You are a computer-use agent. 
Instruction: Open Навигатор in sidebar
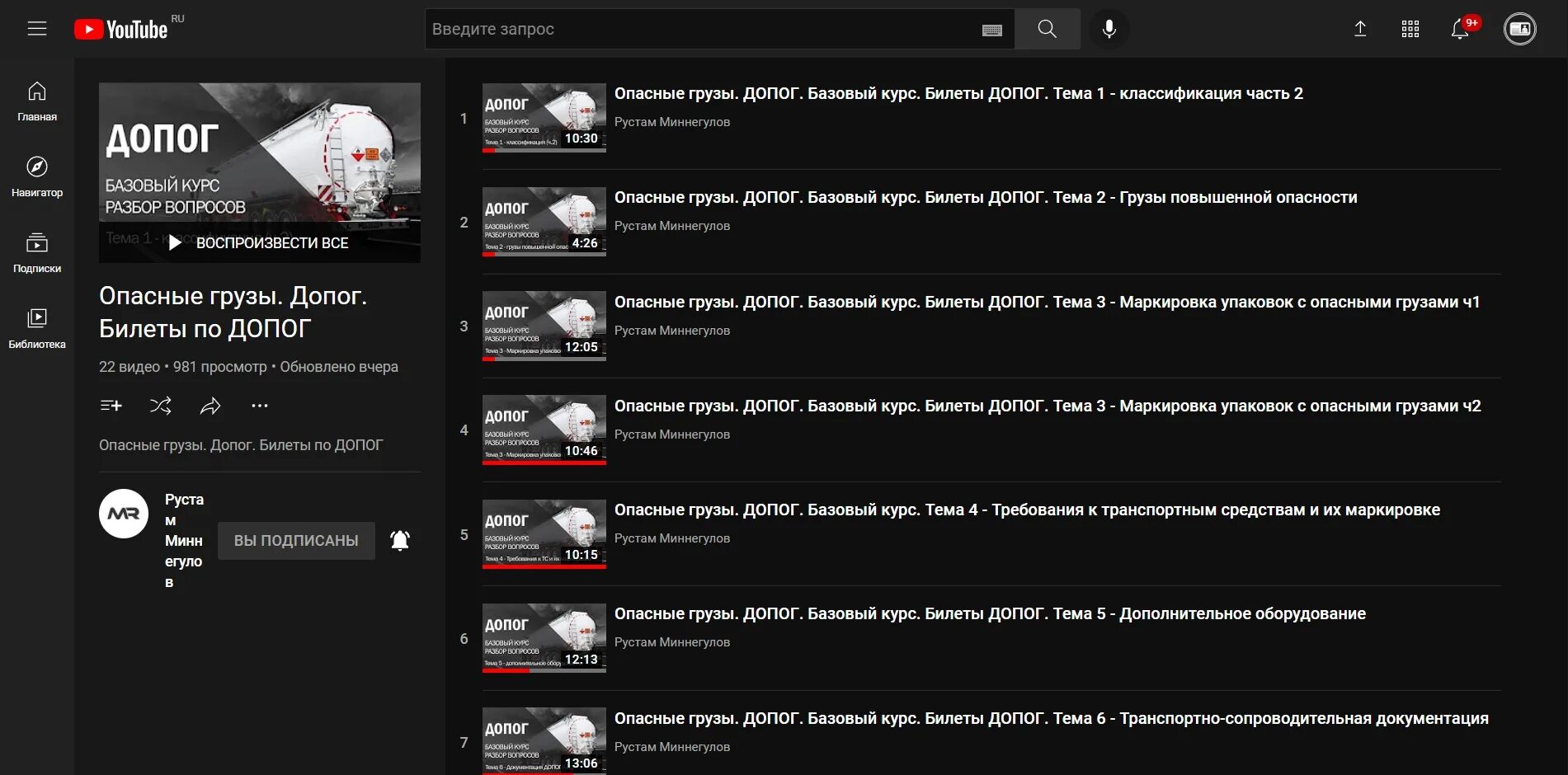click(37, 178)
